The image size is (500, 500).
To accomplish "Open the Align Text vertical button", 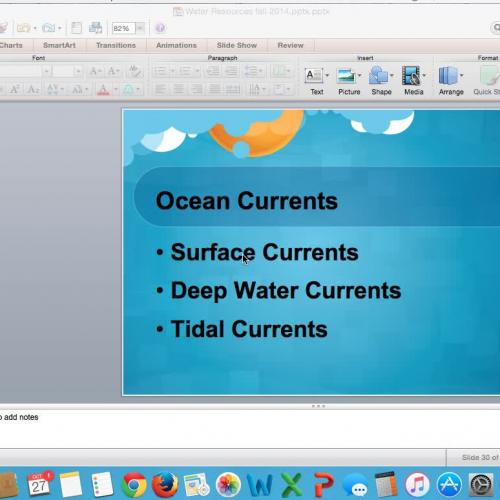I will 281,89.
